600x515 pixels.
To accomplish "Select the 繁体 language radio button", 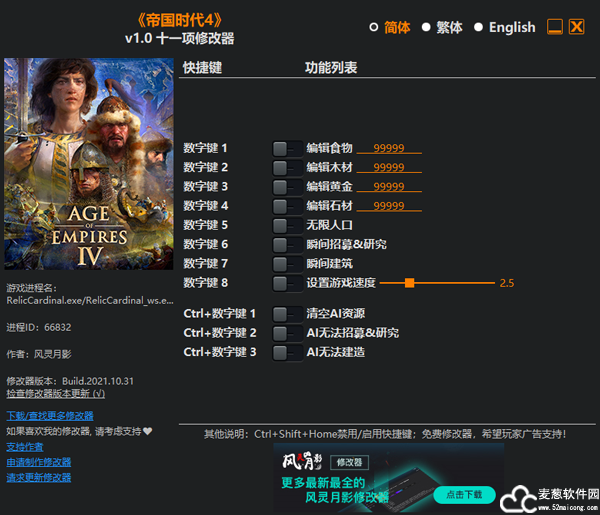I will tap(426, 28).
